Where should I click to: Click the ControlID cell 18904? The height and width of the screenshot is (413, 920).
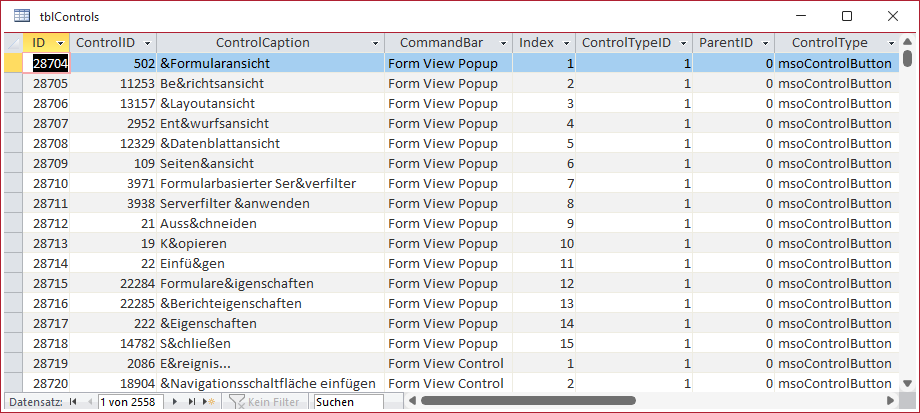click(x=113, y=384)
